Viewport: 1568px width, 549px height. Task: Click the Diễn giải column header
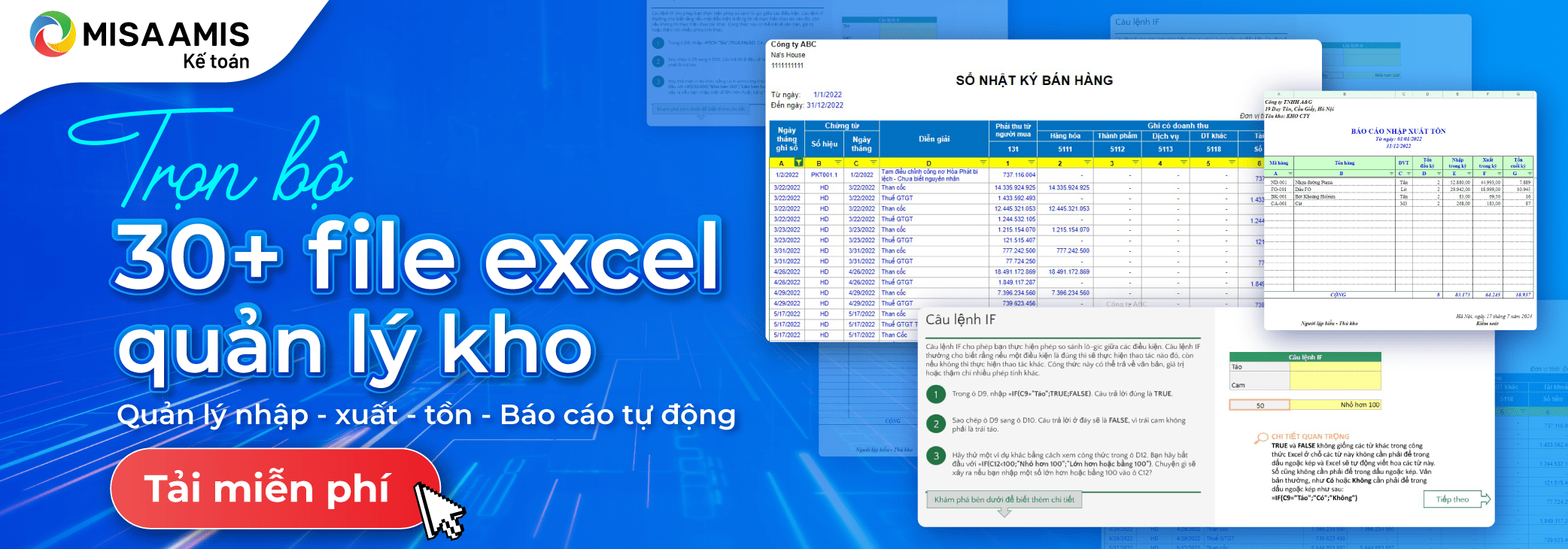click(x=934, y=139)
